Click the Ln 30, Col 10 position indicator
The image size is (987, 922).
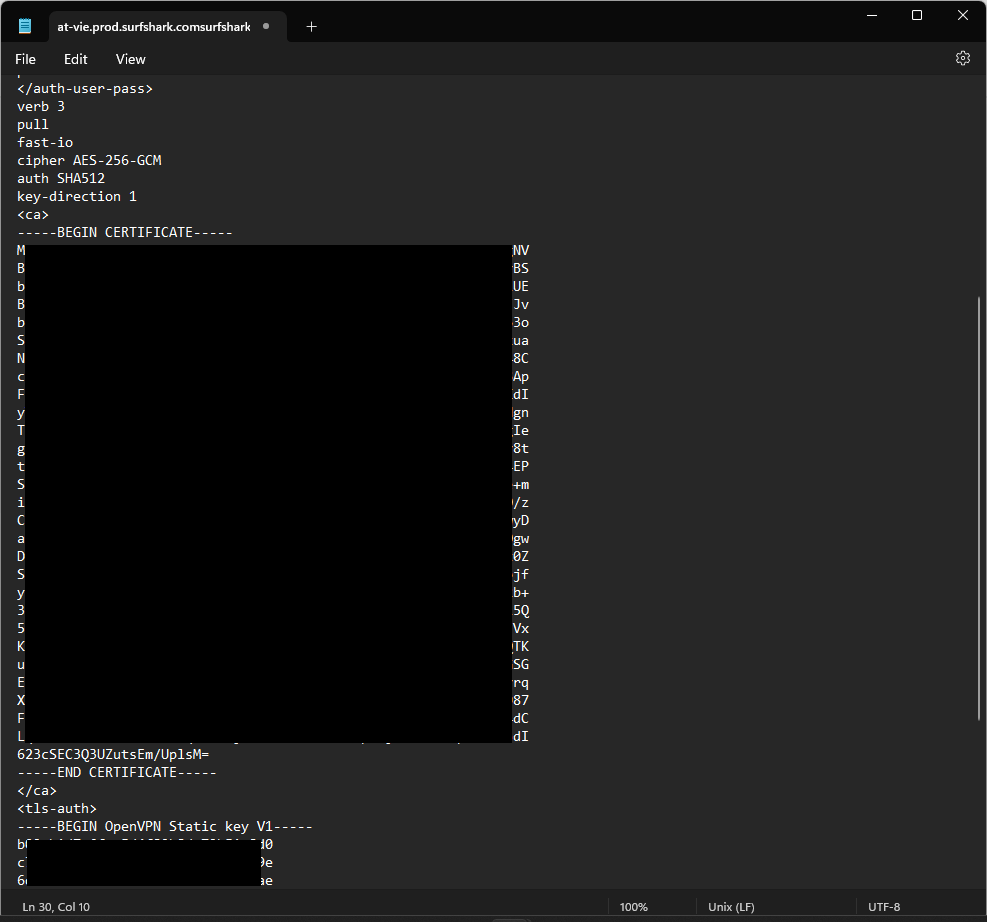[56, 907]
